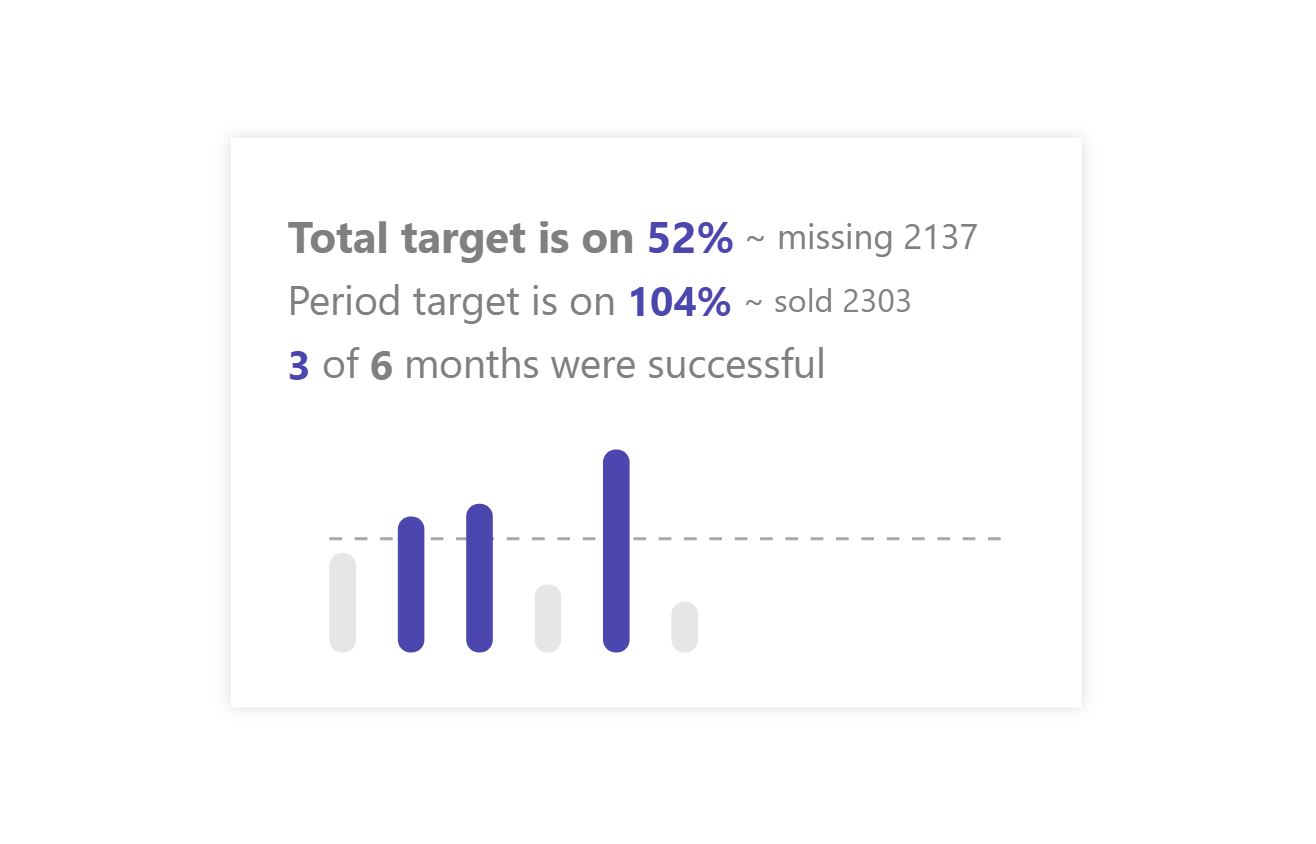1316x844 pixels.
Task: Click the dashed target line
Action: point(820,539)
